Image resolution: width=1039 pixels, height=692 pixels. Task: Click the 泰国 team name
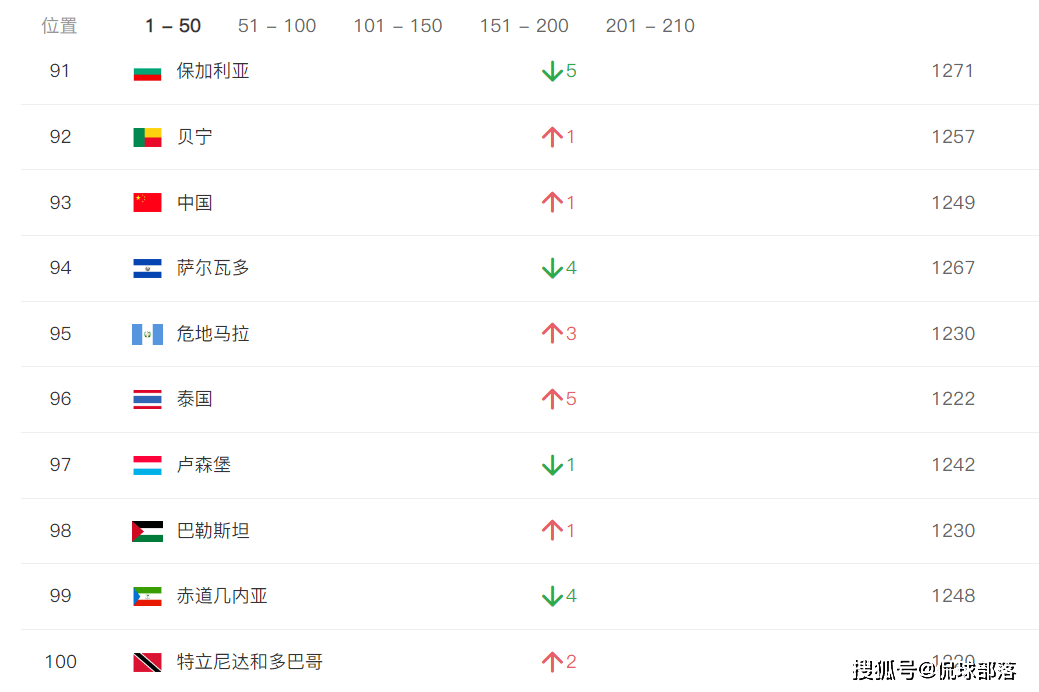pos(195,399)
